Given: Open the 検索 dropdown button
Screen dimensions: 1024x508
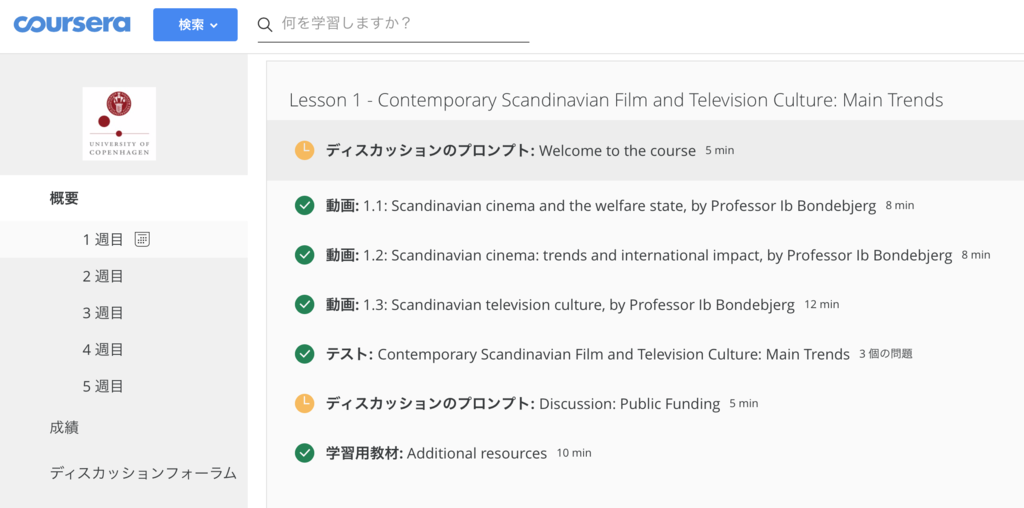Looking at the screenshot, I should pos(195,25).
